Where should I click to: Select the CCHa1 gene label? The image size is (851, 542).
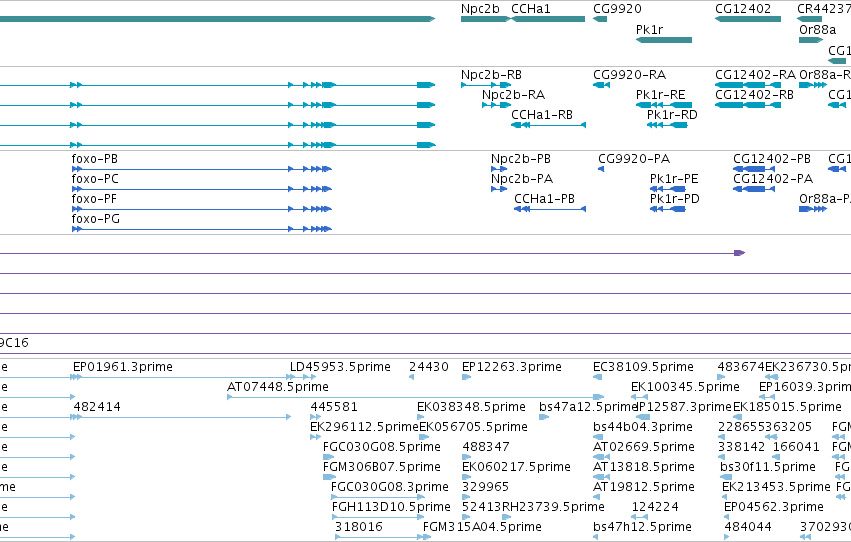click(x=531, y=9)
